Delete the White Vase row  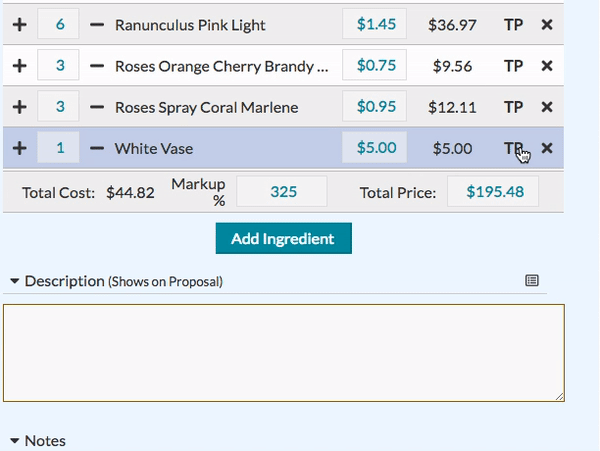[x=547, y=148]
